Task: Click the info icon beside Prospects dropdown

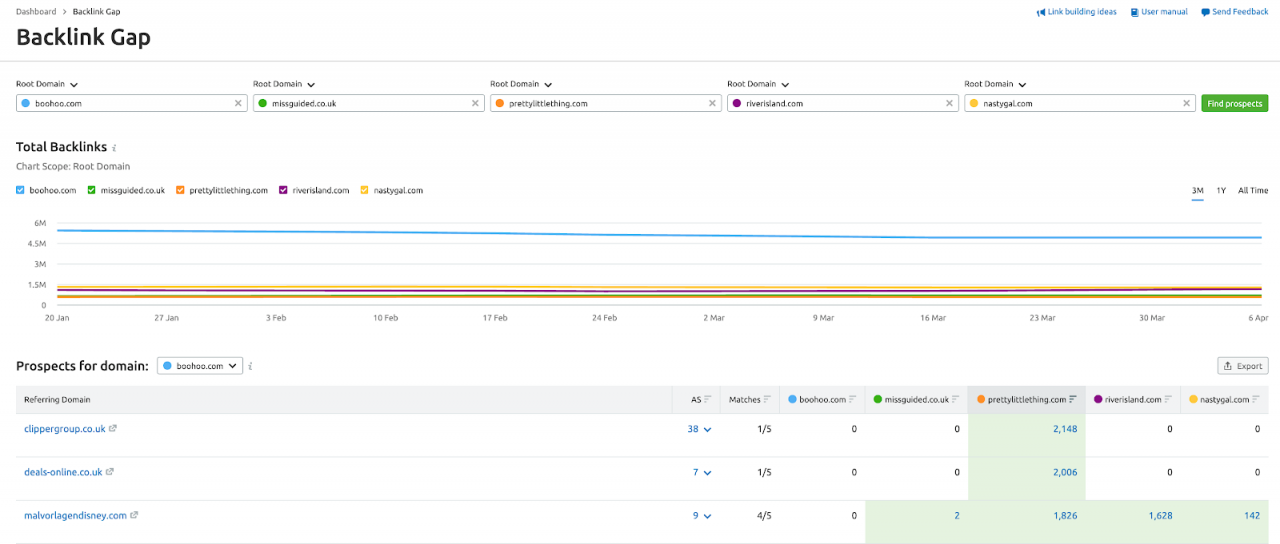Action: 250,366
